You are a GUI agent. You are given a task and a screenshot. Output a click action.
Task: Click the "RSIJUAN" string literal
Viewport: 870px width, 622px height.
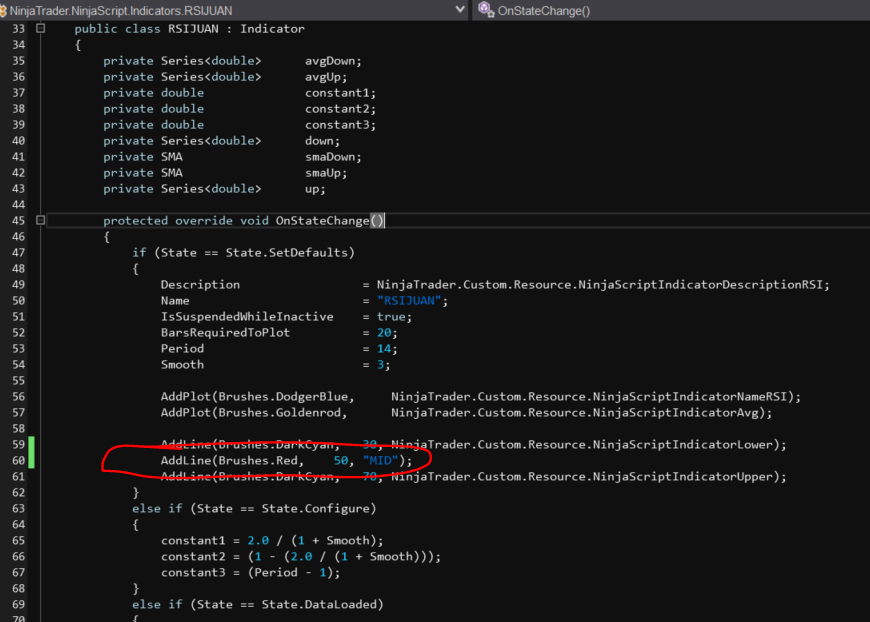pyautogui.click(x=409, y=301)
